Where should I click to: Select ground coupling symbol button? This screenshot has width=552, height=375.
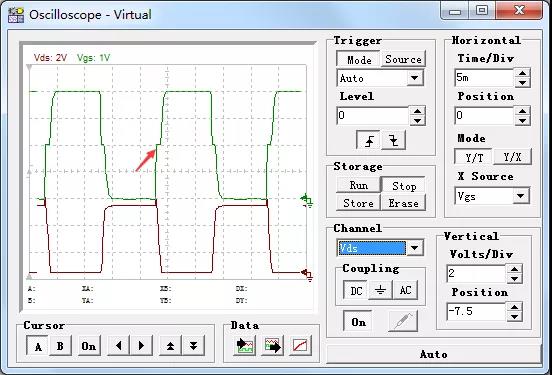(x=380, y=290)
